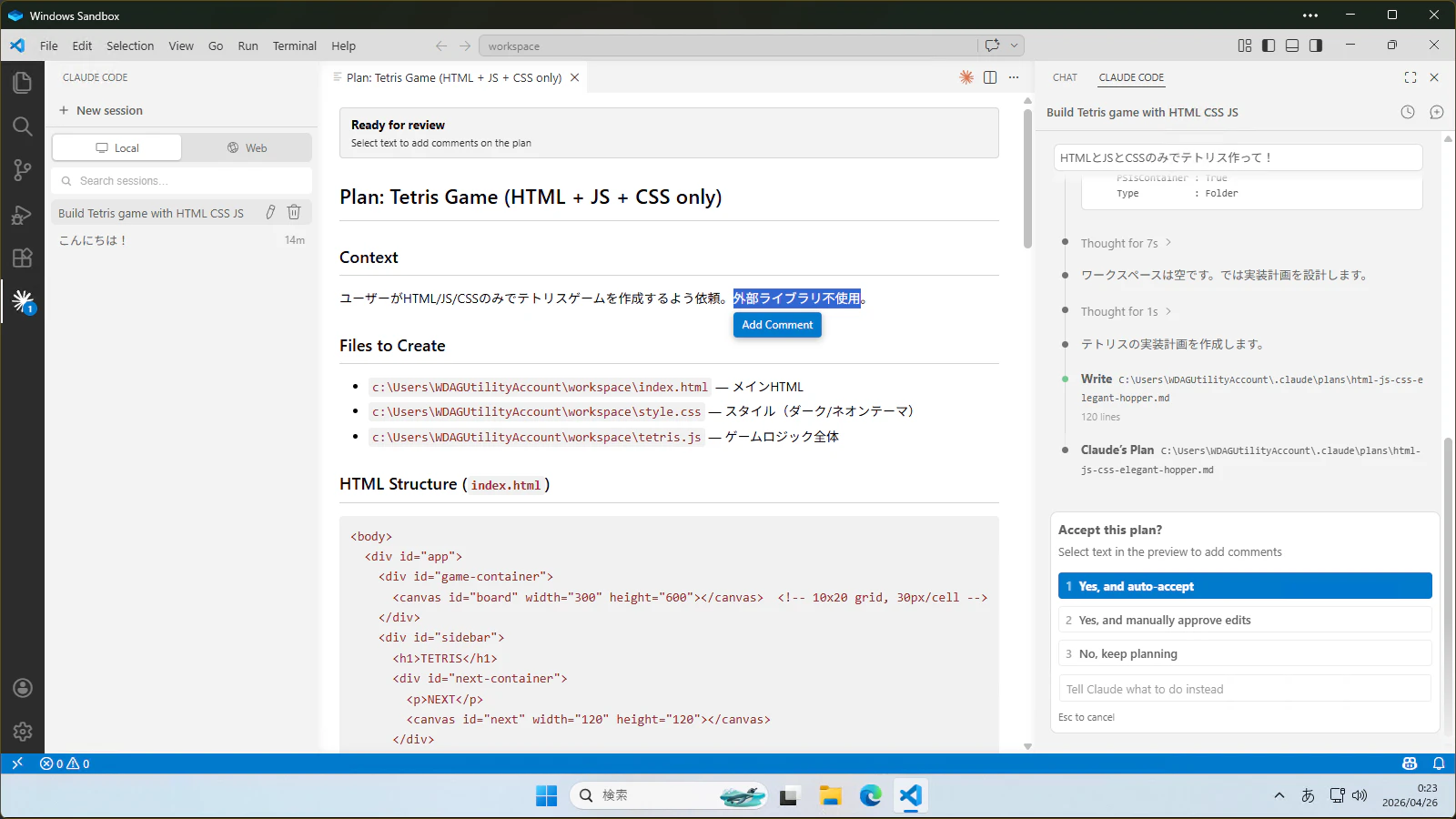Expand 'Thought for 7s' details
The height and width of the screenshot is (819, 1456).
pos(1126,243)
